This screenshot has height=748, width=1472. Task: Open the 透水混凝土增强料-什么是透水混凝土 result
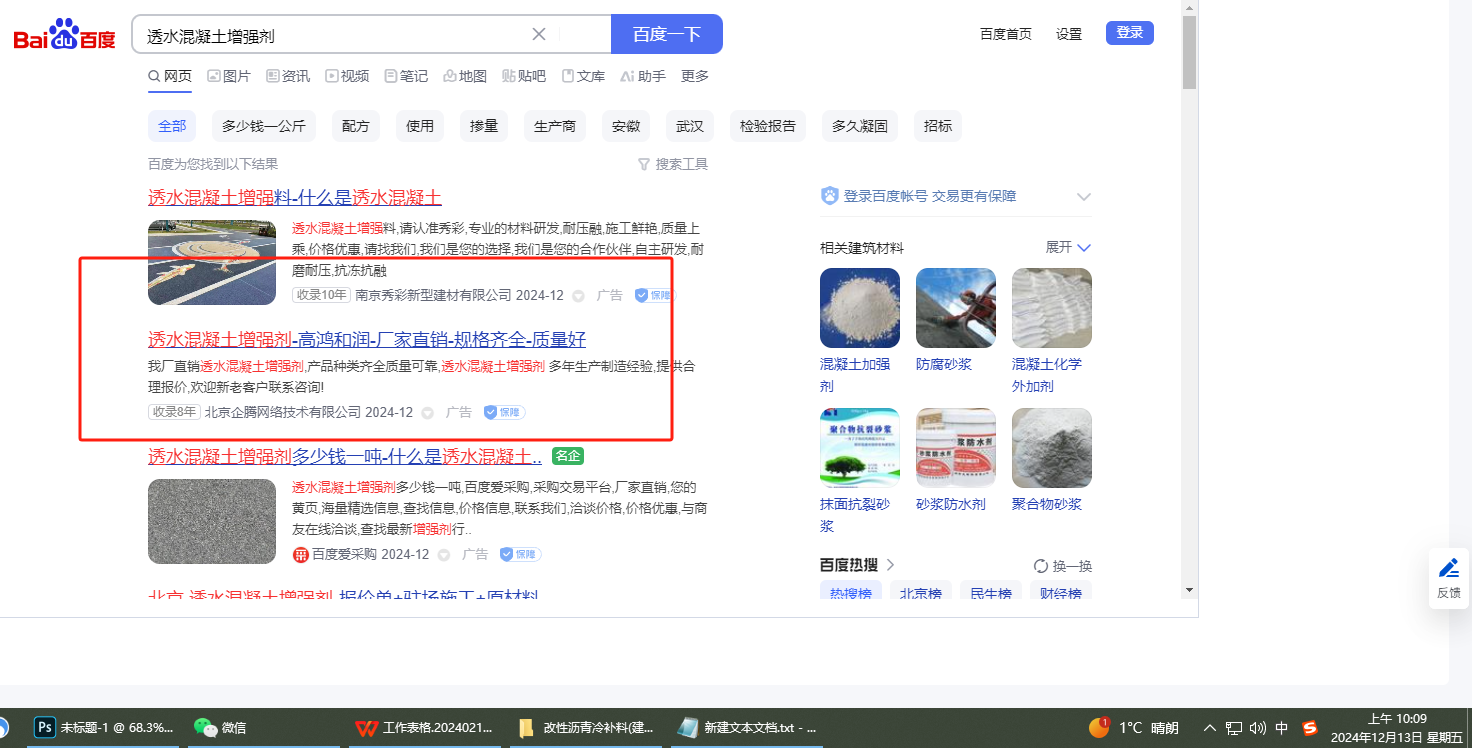click(295, 197)
